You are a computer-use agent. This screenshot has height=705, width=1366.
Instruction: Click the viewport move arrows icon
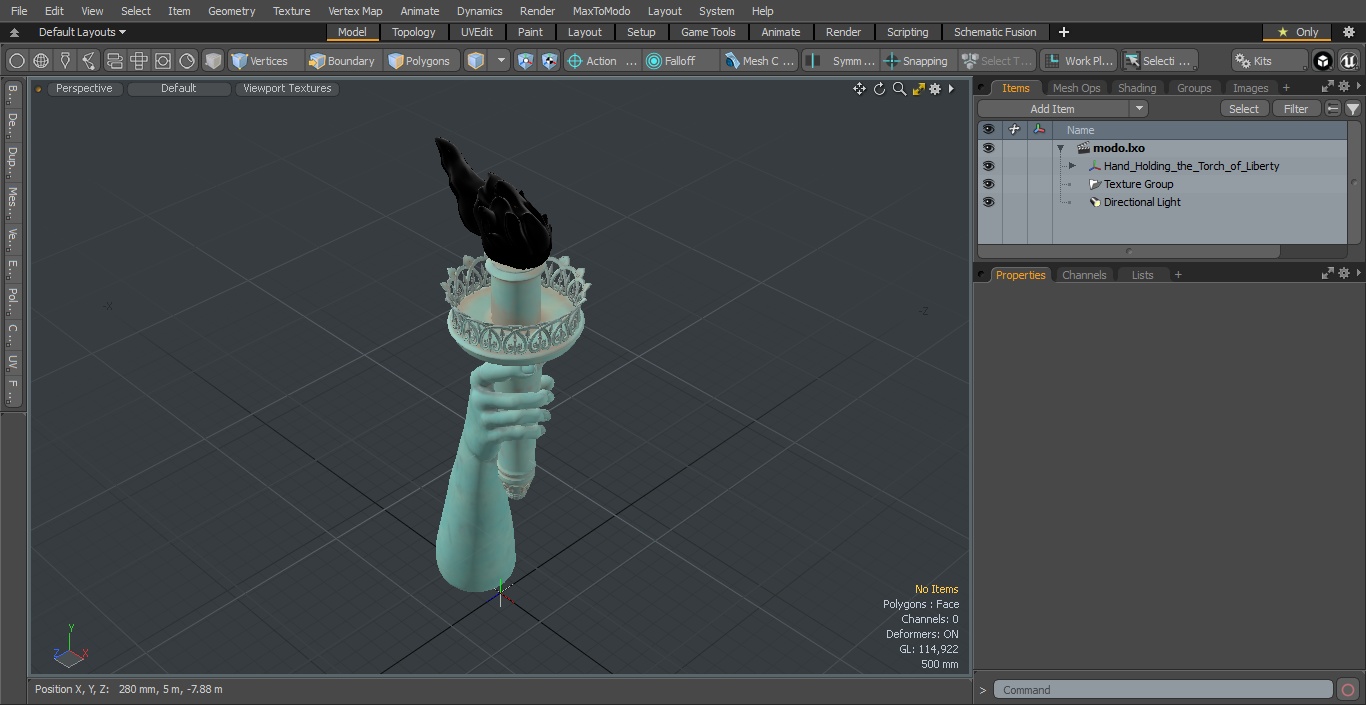[859, 89]
